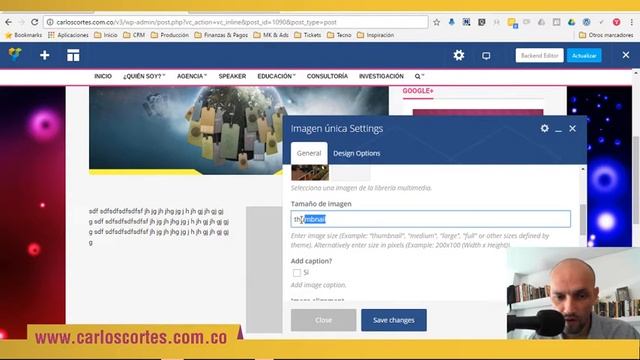Open the red circular extension icon

(x=616, y=22)
